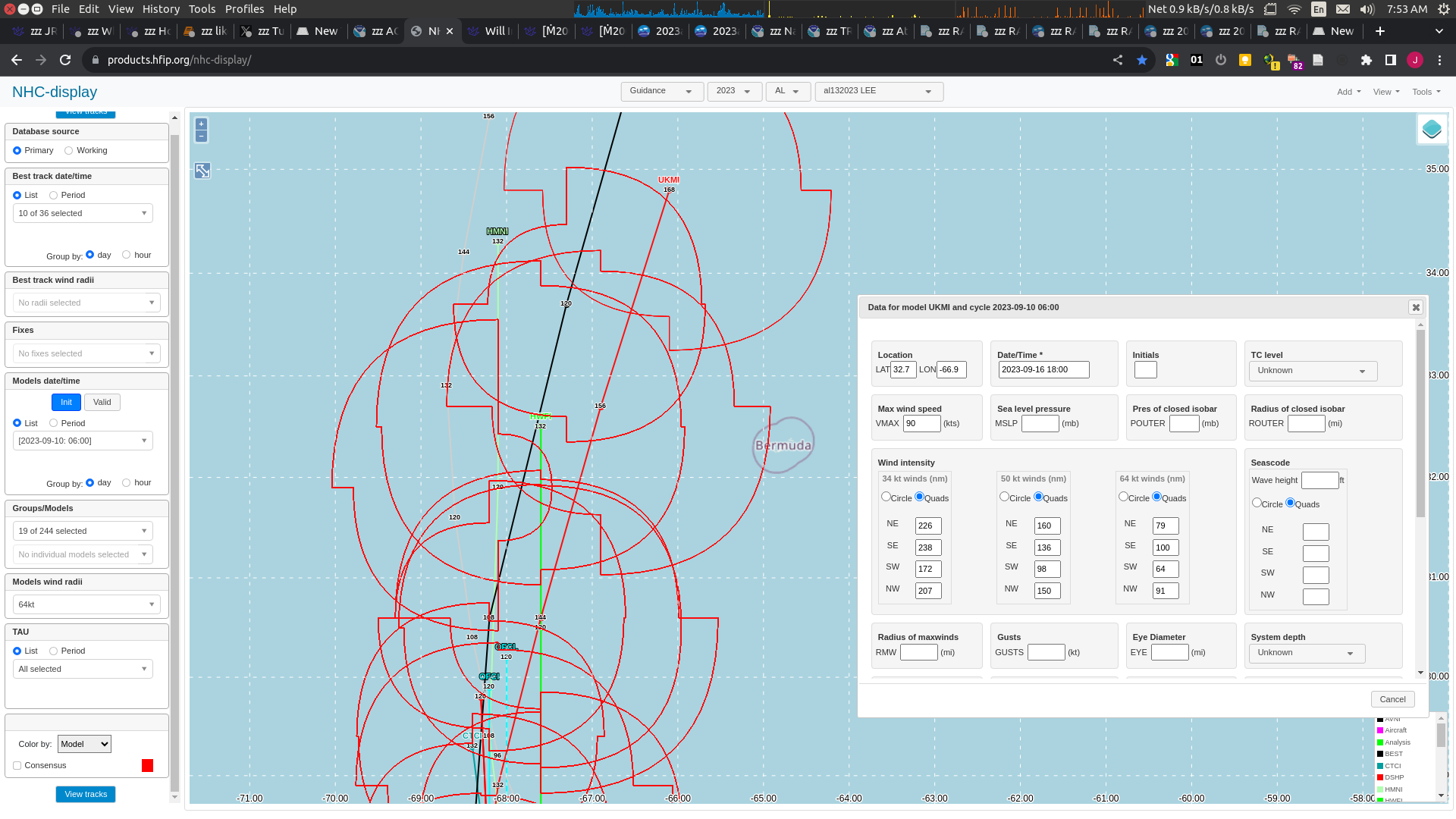Open the Add menu
The height and width of the screenshot is (819, 1456).
1348,92
